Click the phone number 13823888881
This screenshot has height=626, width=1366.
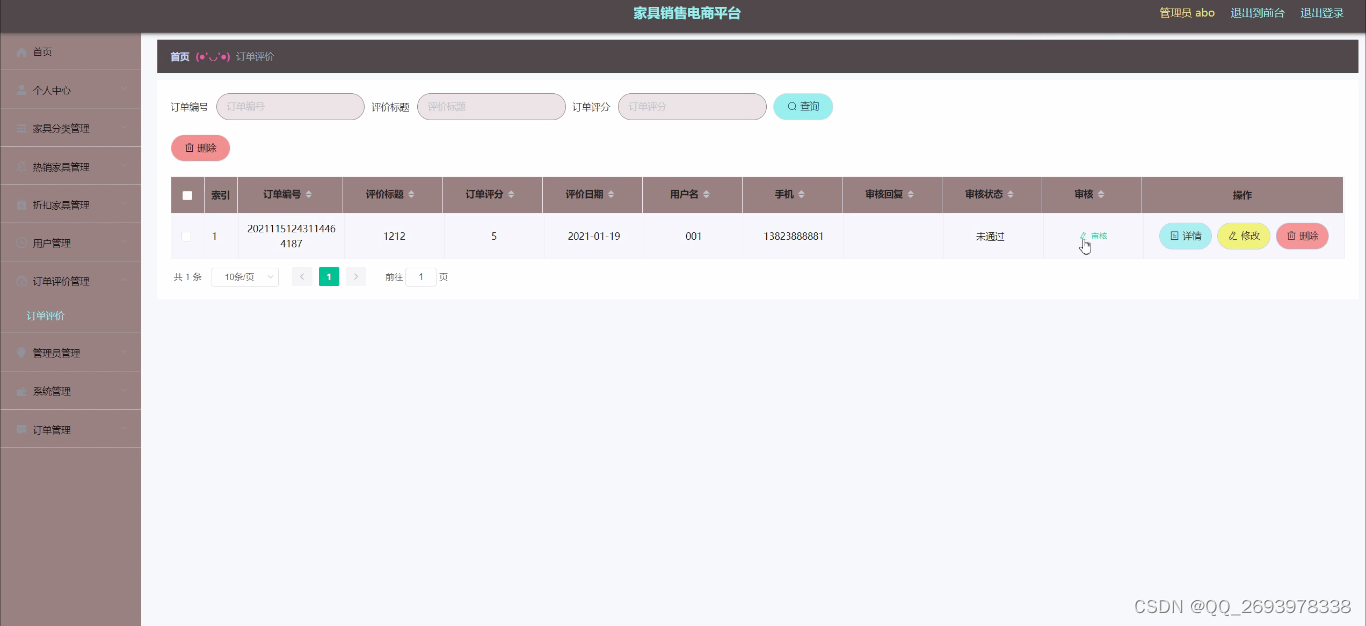pos(794,237)
